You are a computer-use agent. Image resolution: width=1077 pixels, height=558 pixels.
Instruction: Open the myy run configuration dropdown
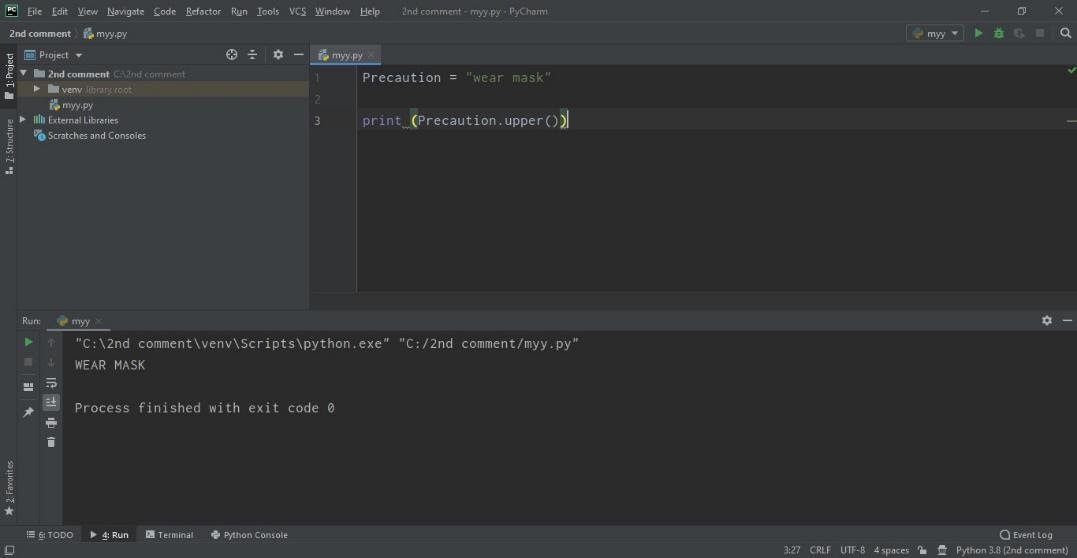935,33
